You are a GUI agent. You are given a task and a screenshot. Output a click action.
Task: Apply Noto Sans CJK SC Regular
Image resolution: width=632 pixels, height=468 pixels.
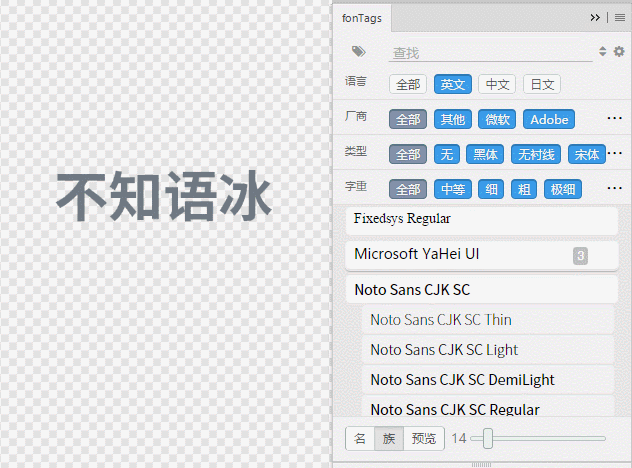[488, 407]
